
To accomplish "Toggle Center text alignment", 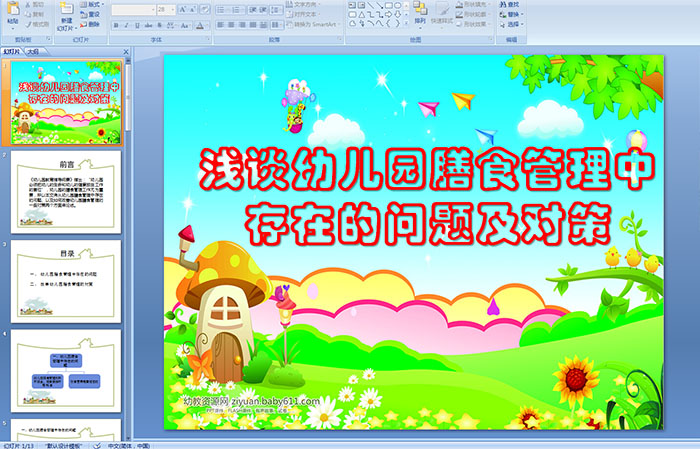I will [x=231, y=25].
